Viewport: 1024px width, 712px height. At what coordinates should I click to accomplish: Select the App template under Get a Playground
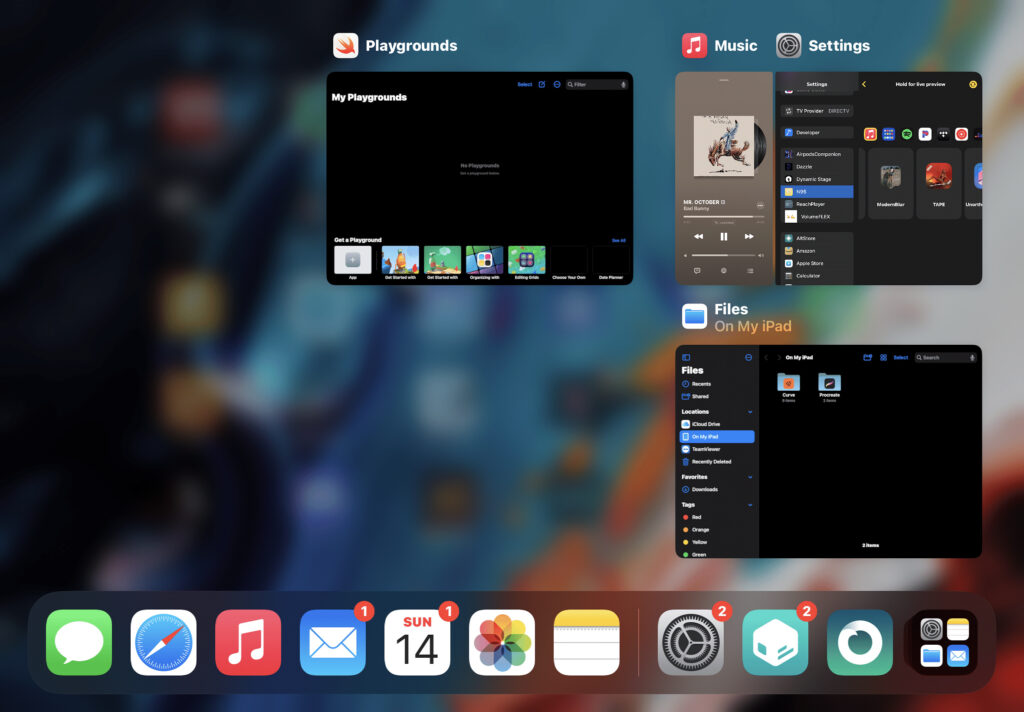pyautogui.click(x=352, y=262)
